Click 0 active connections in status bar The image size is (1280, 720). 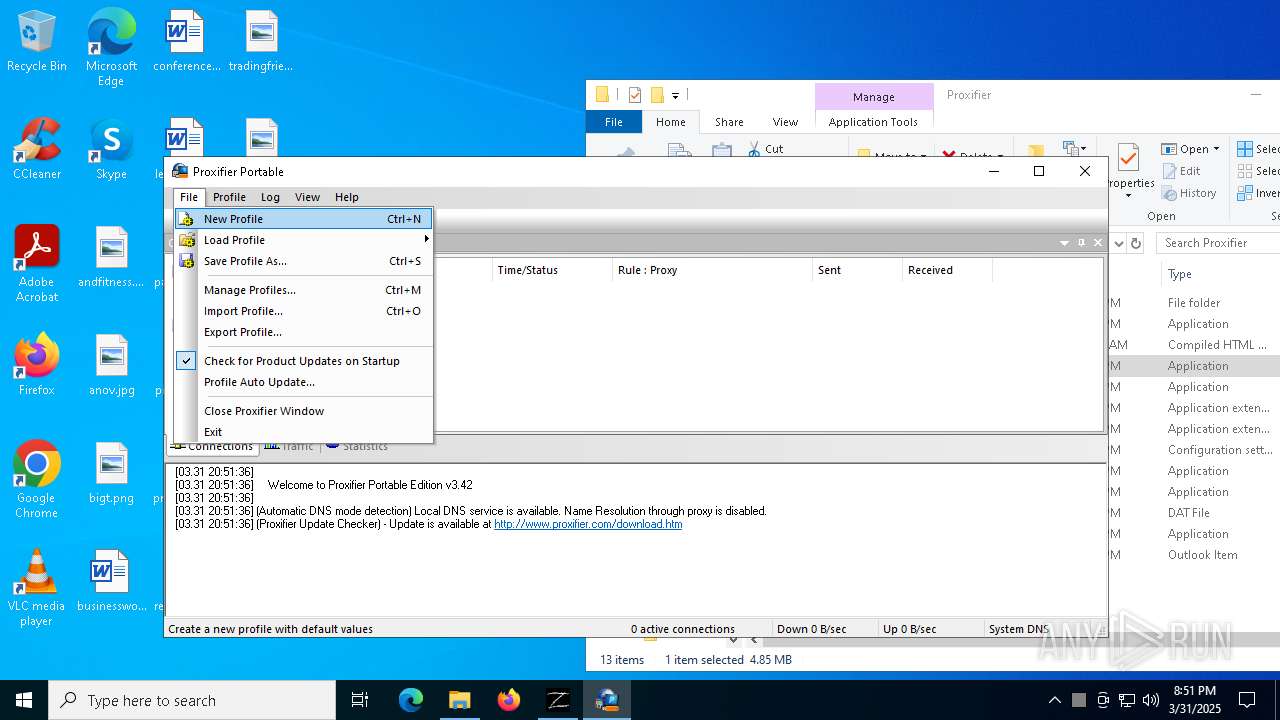[x=683, y=629]
